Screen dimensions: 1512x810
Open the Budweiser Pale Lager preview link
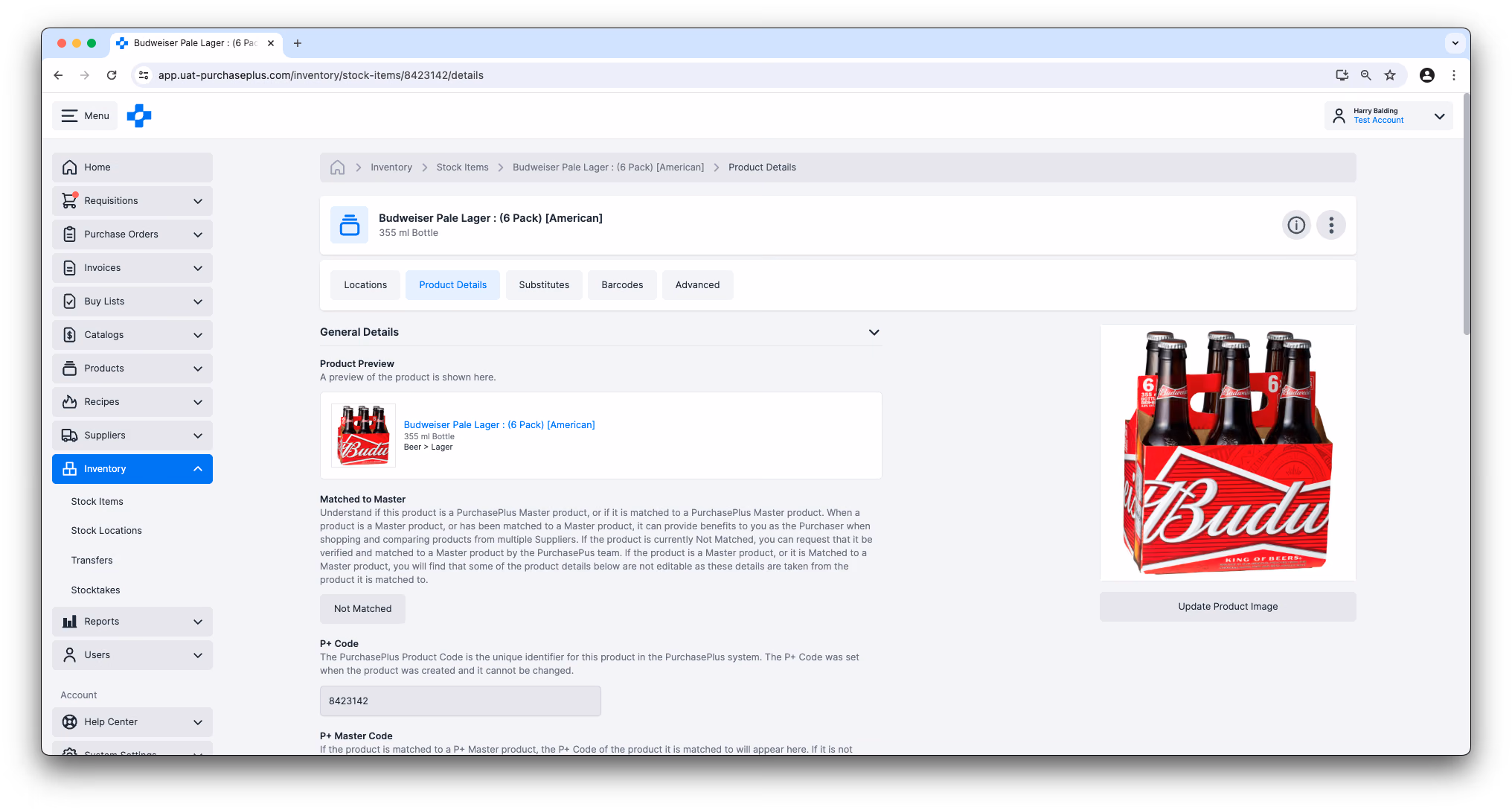[499, 425]
